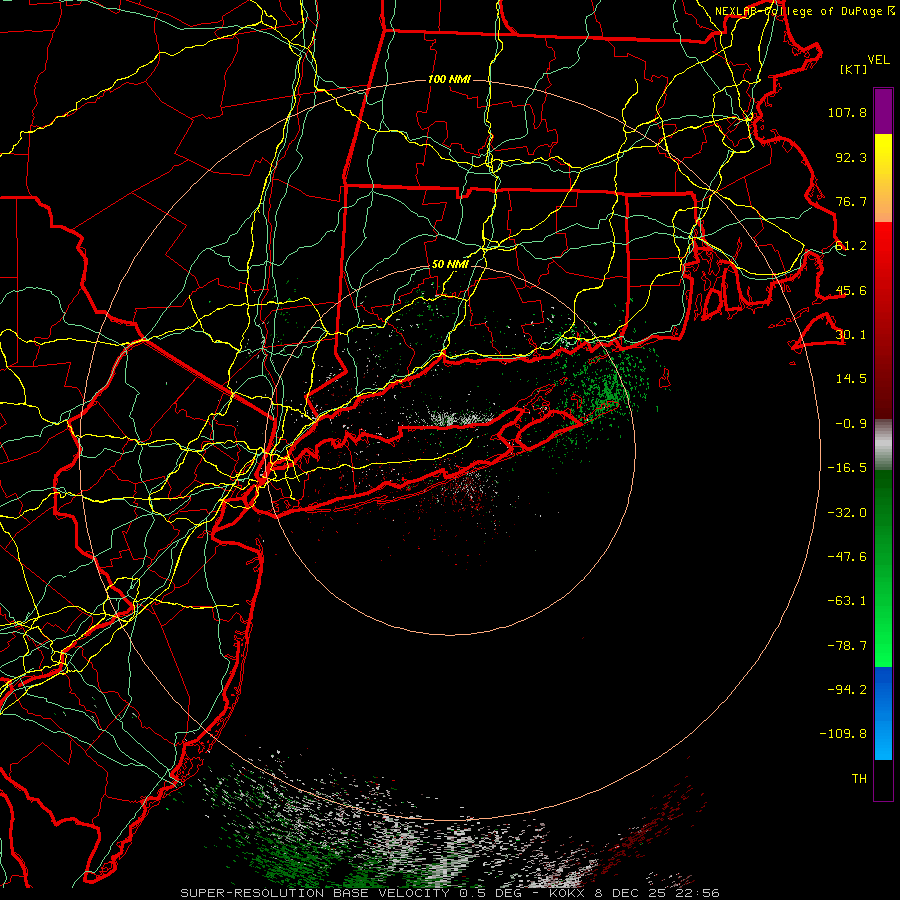Viewport: 900px width, 900px height.
Task: Select the 76.7 velocity scale label
Action: (x=851, y=201)
